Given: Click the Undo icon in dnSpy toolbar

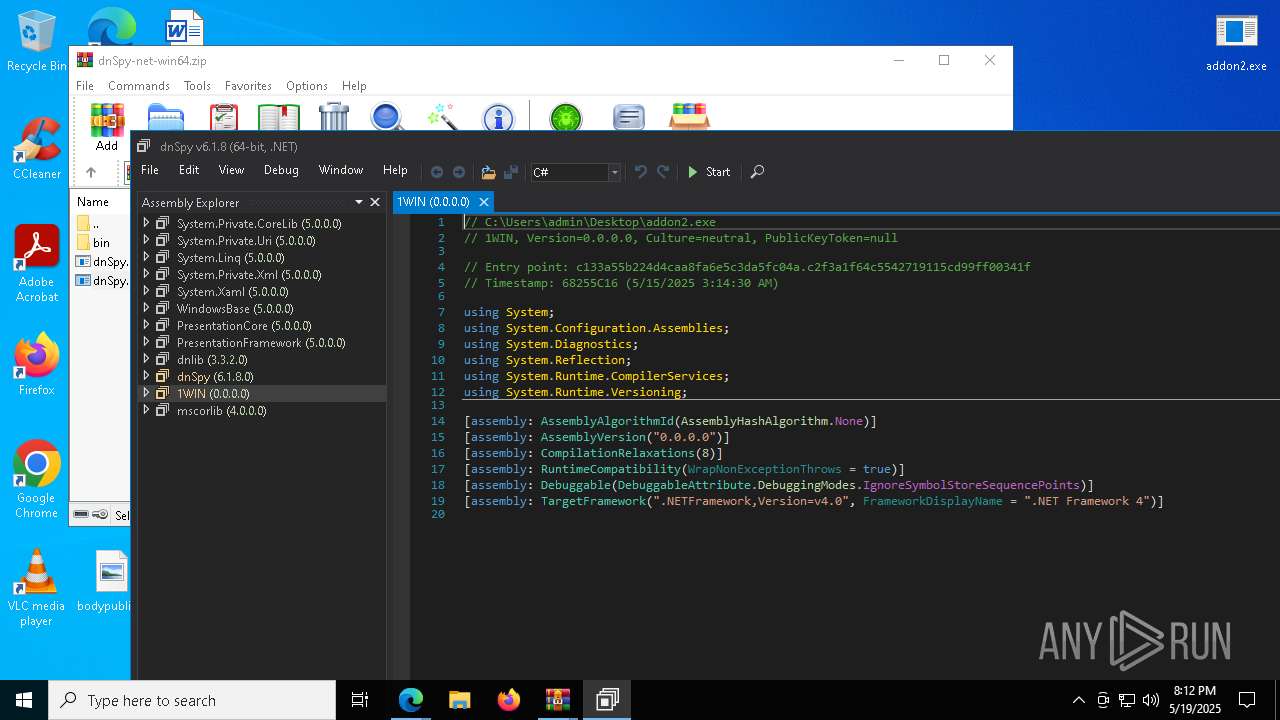Looking at the screenshot, I should point(641,172).
